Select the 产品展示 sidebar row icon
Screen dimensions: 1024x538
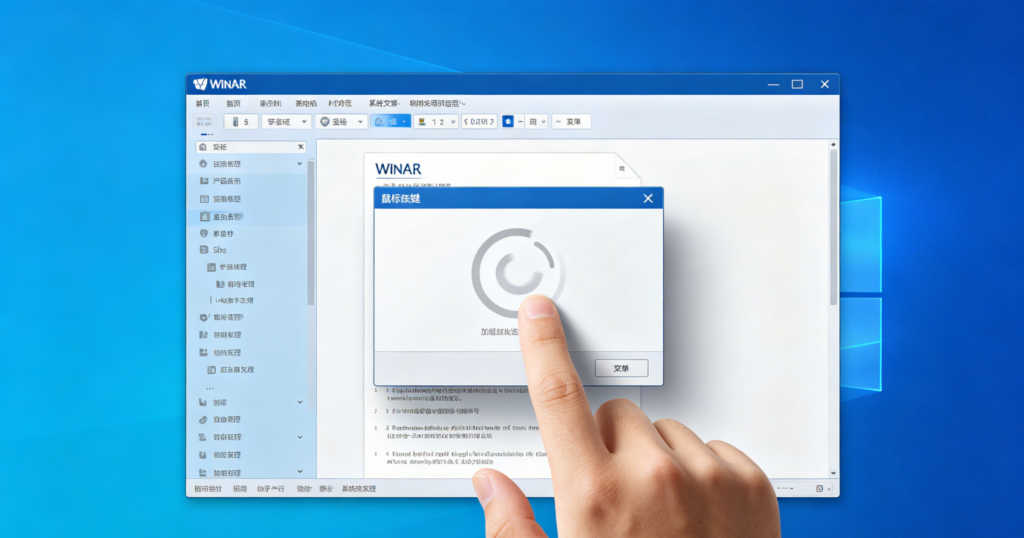click(x=204, y=181)
